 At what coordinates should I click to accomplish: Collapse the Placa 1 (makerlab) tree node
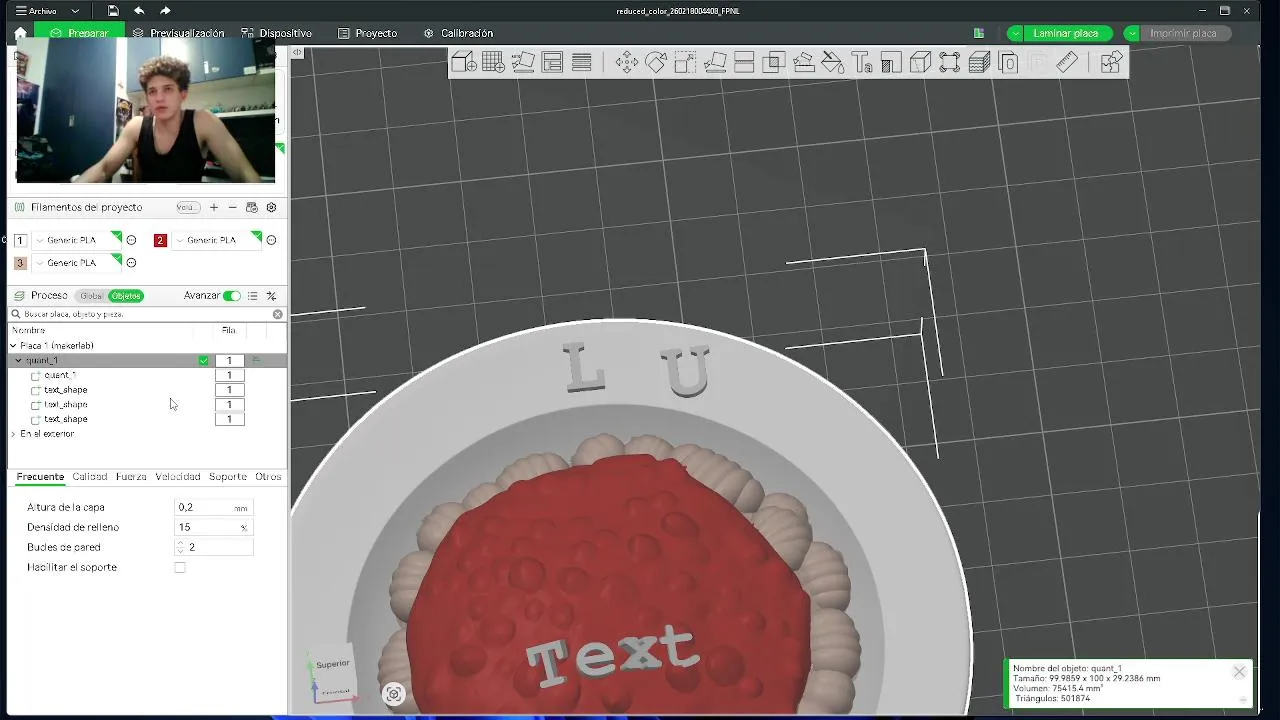coord(12,346)
